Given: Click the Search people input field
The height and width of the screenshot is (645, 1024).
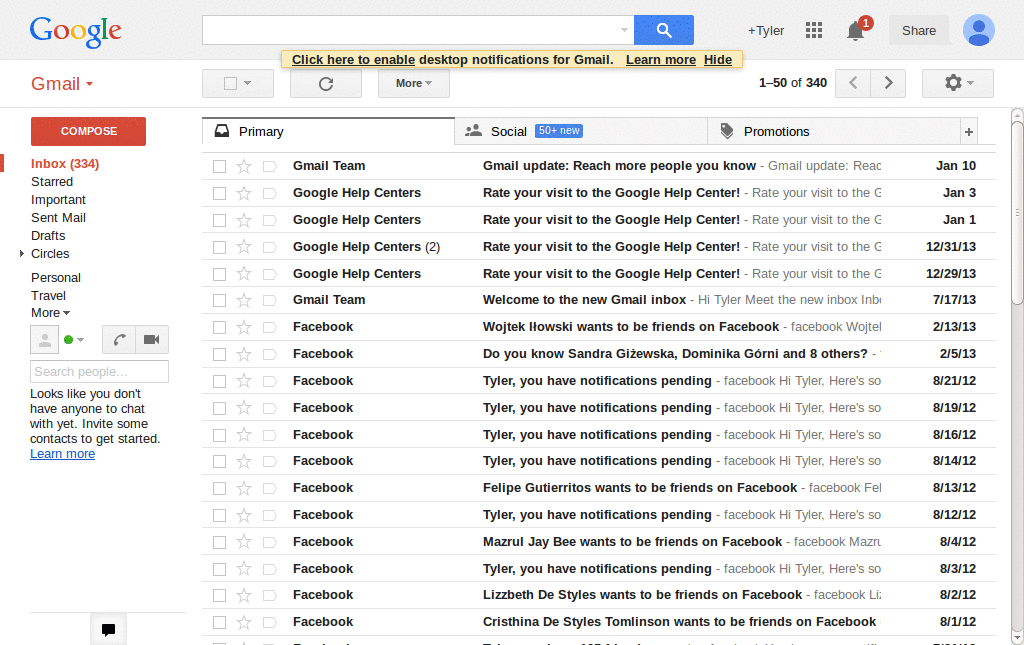Looking at the screenshot, I should 98,371.
